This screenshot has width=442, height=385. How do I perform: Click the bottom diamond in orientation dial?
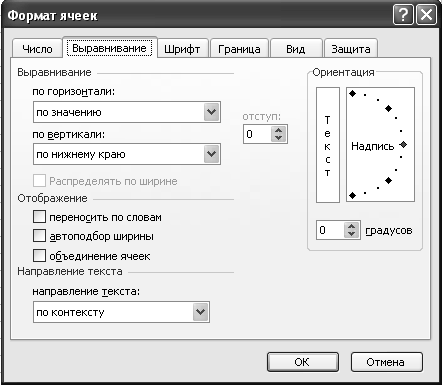pos(353,195)
